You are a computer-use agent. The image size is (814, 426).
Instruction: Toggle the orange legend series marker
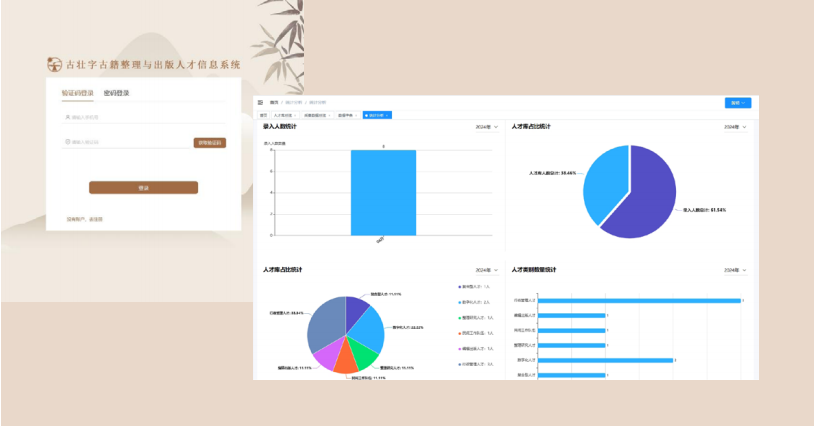click(460, 332)
